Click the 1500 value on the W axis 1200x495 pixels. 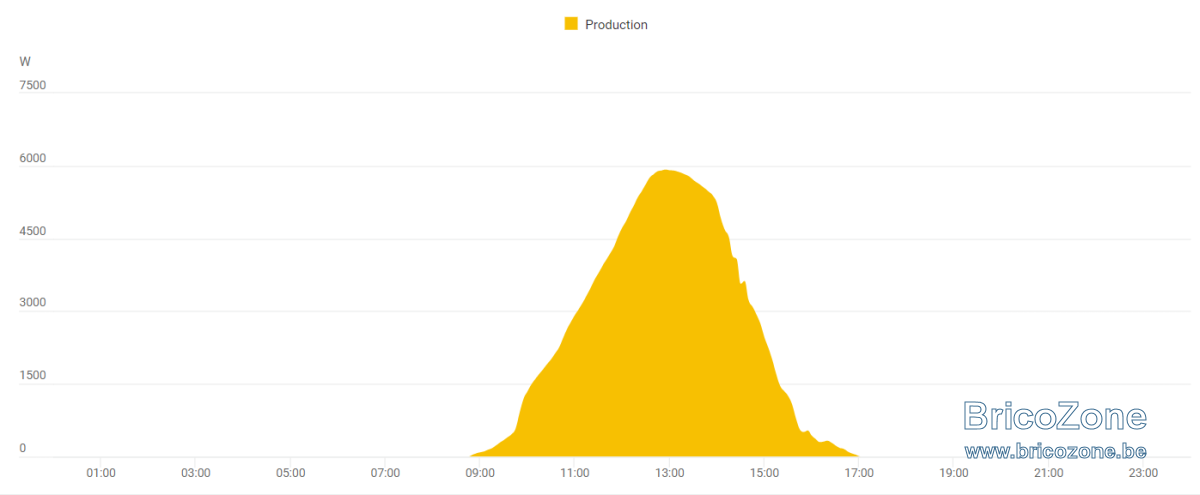tap(33, 376)
